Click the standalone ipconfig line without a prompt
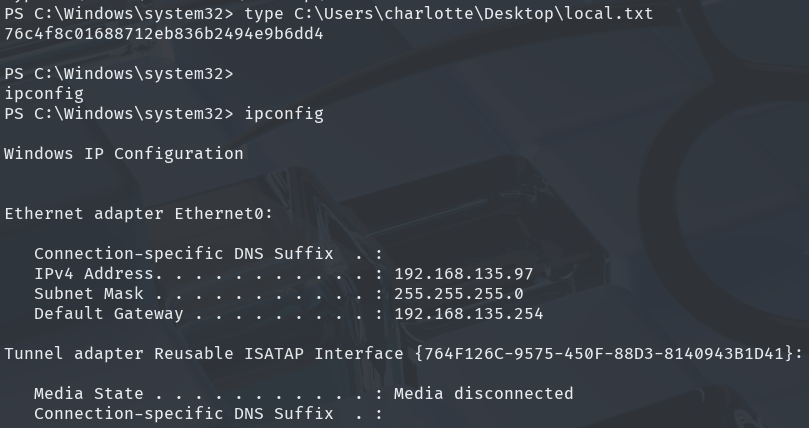The width and height of the screenshot is (809, 428). tap(44, 94)
